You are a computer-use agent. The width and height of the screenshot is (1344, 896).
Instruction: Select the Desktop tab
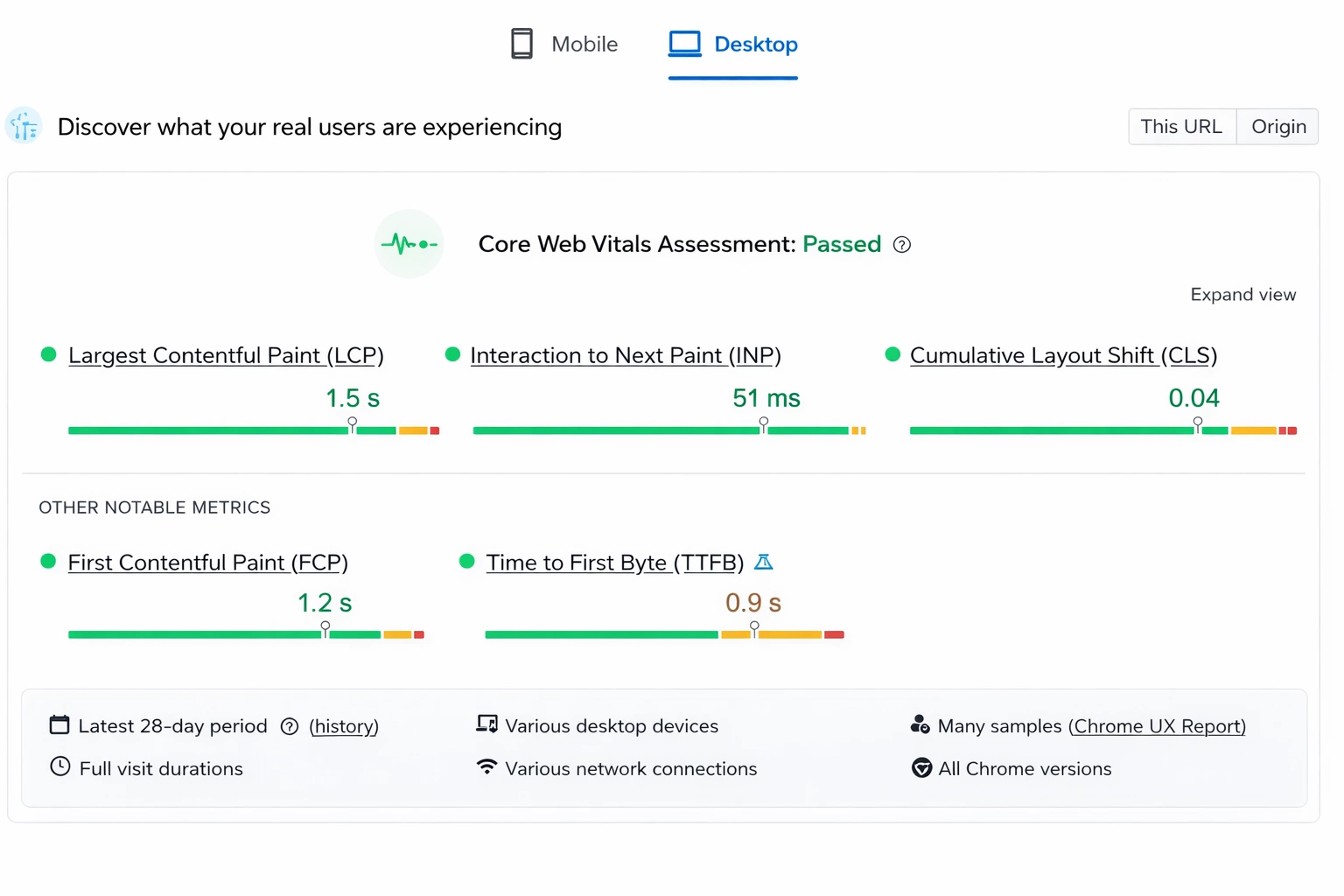(733, 44)
